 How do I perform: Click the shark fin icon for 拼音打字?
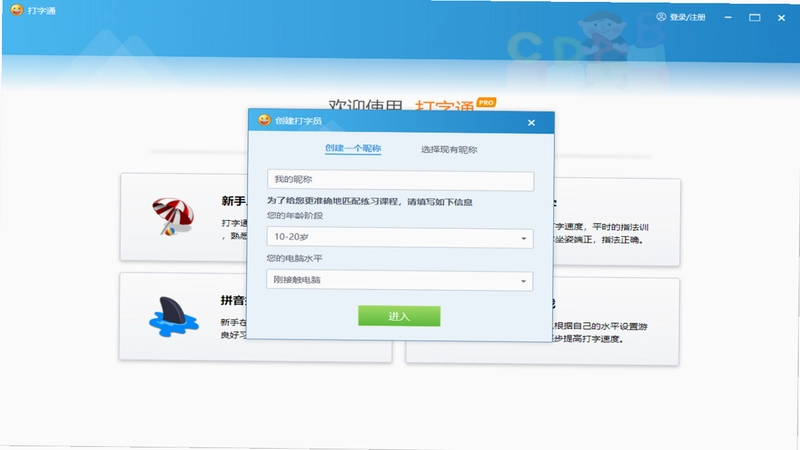(x=173, y=316)
